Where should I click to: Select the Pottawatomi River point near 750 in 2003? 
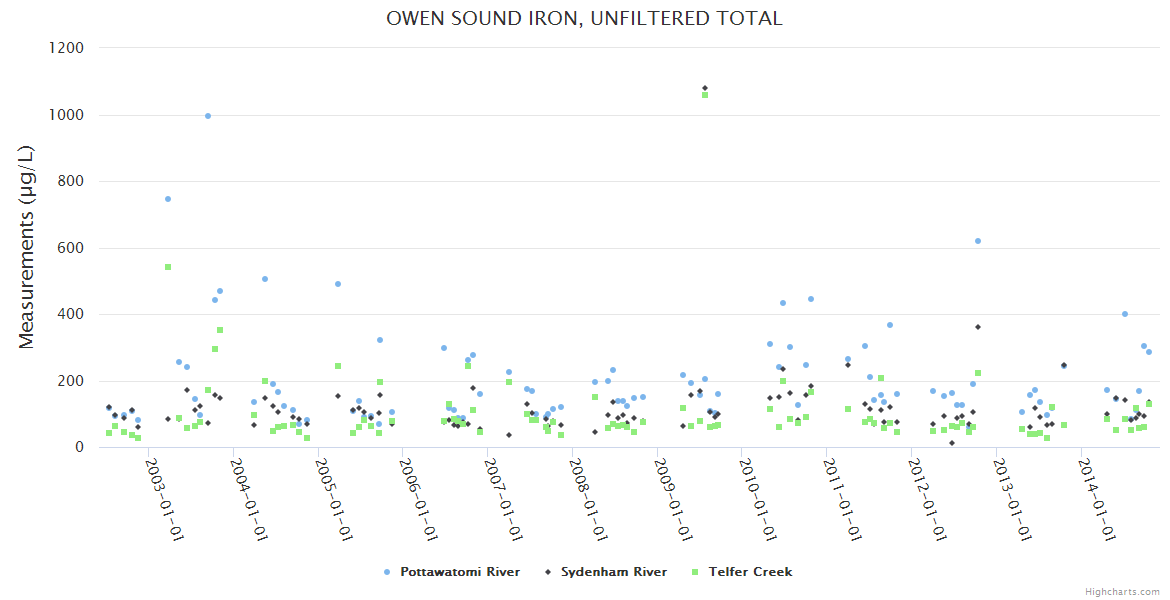point(168,199)
